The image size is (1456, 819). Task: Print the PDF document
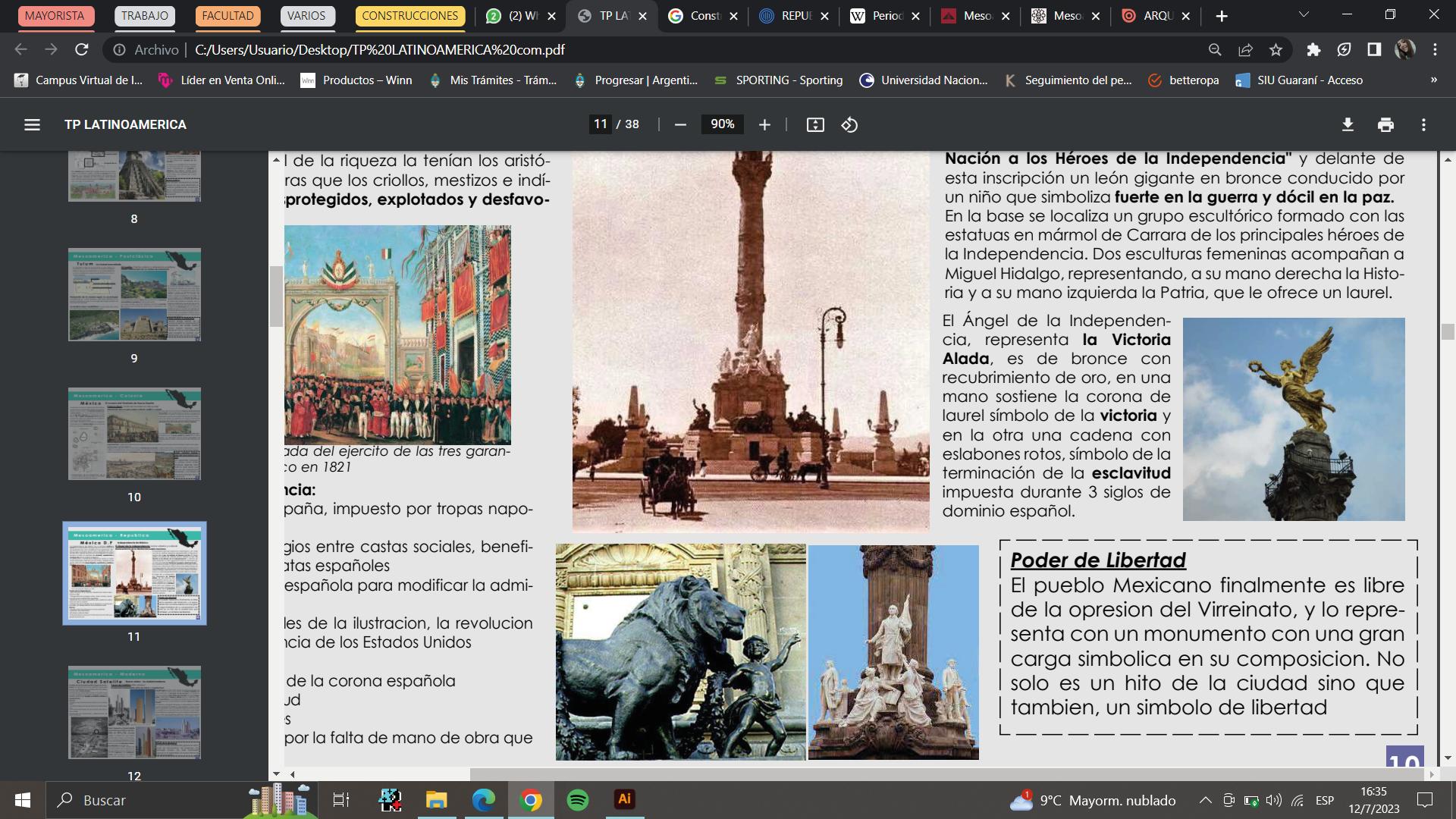(x=1385, y=124)
